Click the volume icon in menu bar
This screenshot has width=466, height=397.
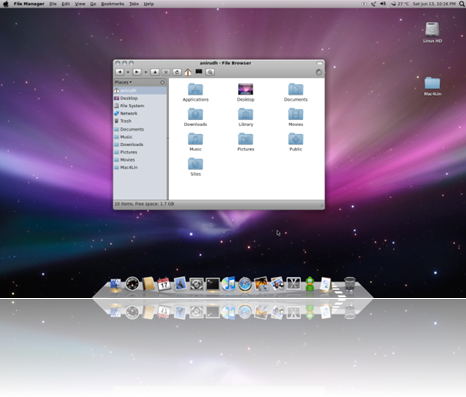coord(383,4)
